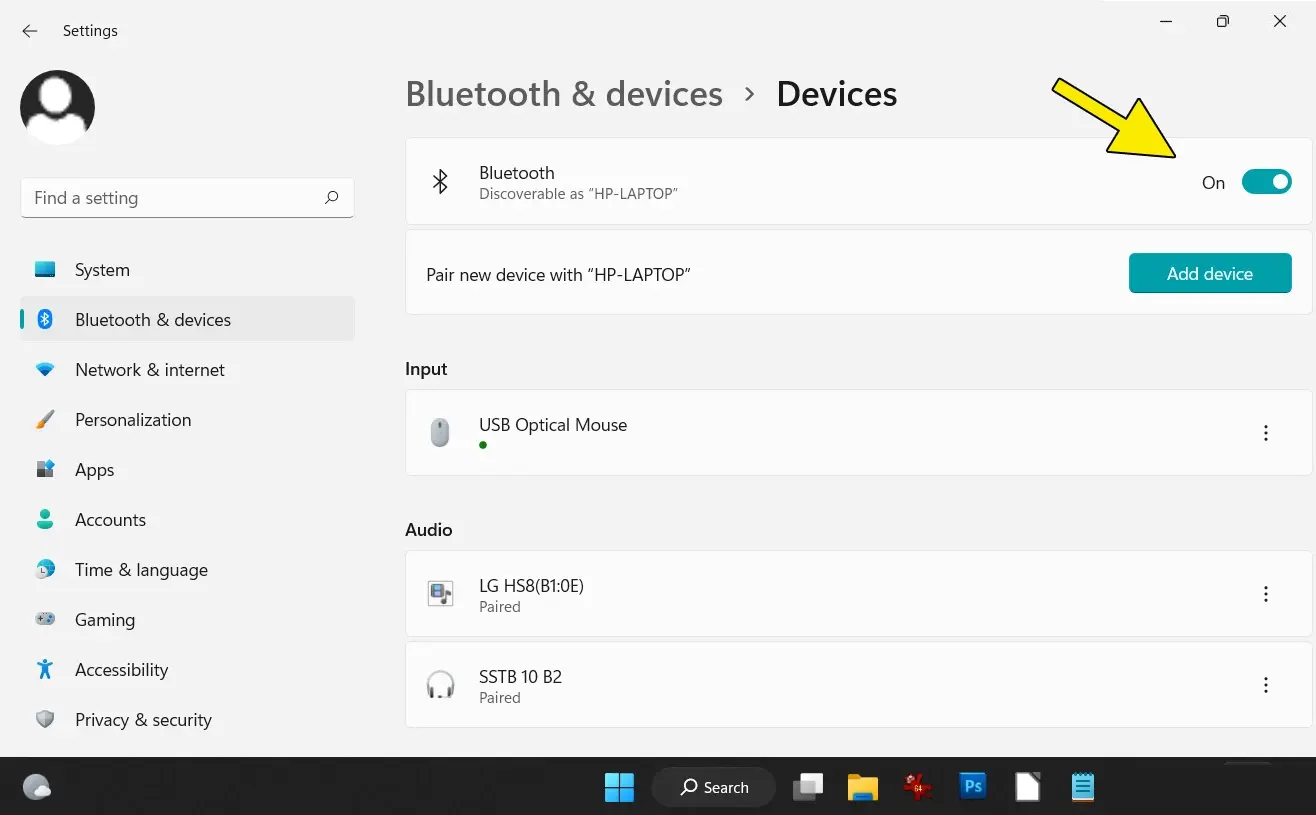Select the Bluetooth icon in settings list
Viewport: 1316px width, 815px height.
click(x=45, y=319)
